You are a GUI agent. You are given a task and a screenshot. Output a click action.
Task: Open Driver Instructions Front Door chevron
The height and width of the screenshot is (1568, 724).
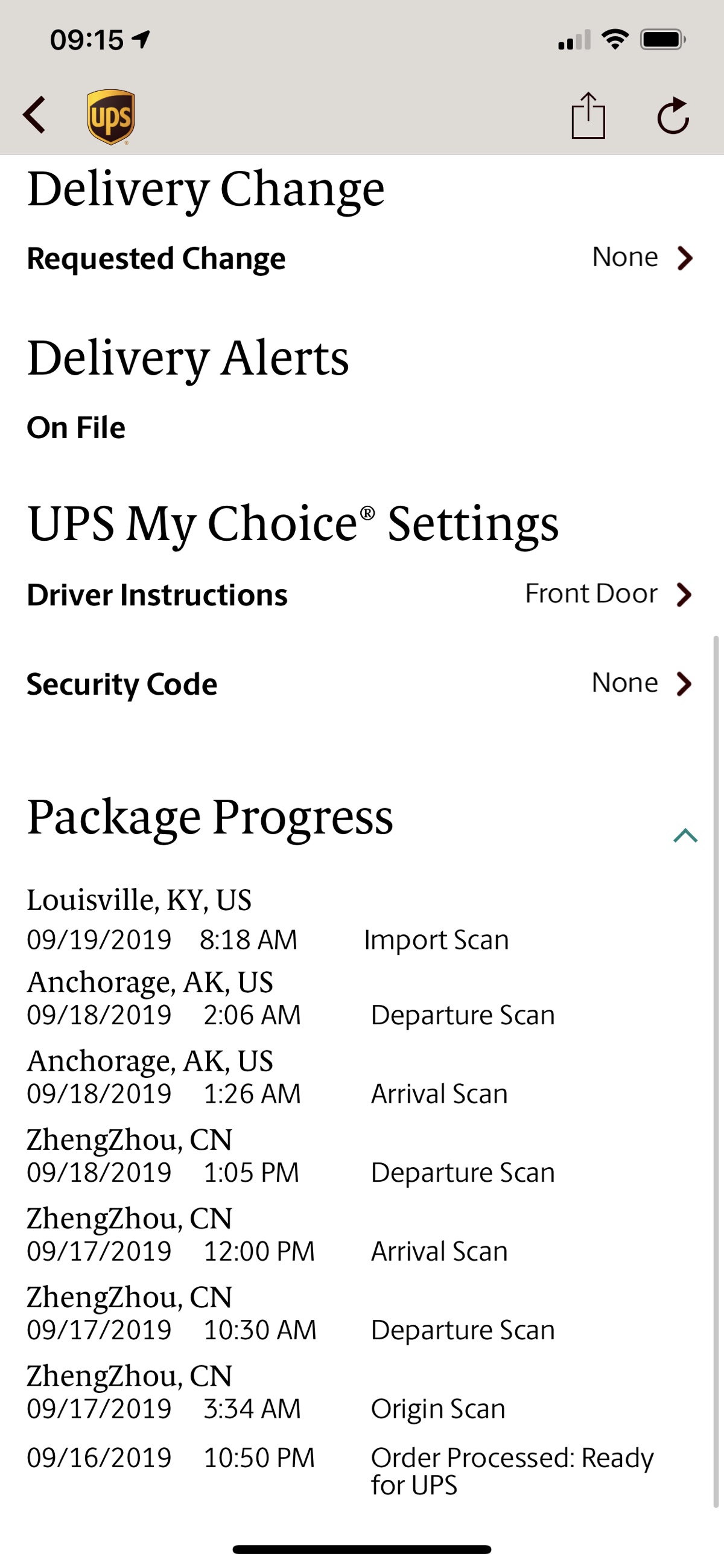(684, 594)
